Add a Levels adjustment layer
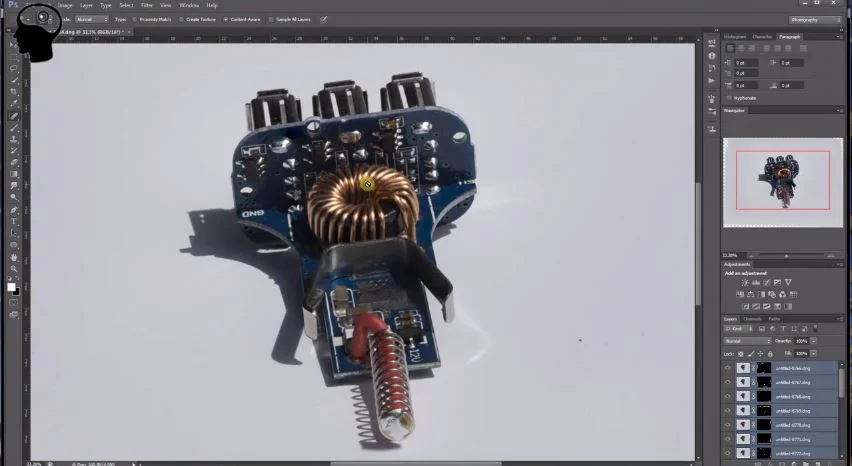The image size is (852, 466). tap(756, 282)
